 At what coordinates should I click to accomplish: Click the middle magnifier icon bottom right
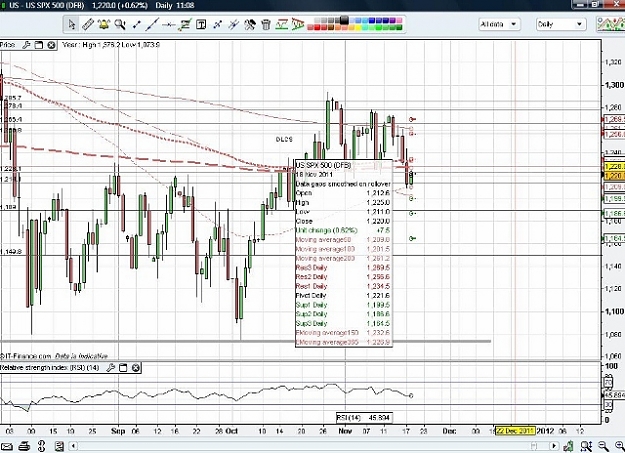point(603,446)
